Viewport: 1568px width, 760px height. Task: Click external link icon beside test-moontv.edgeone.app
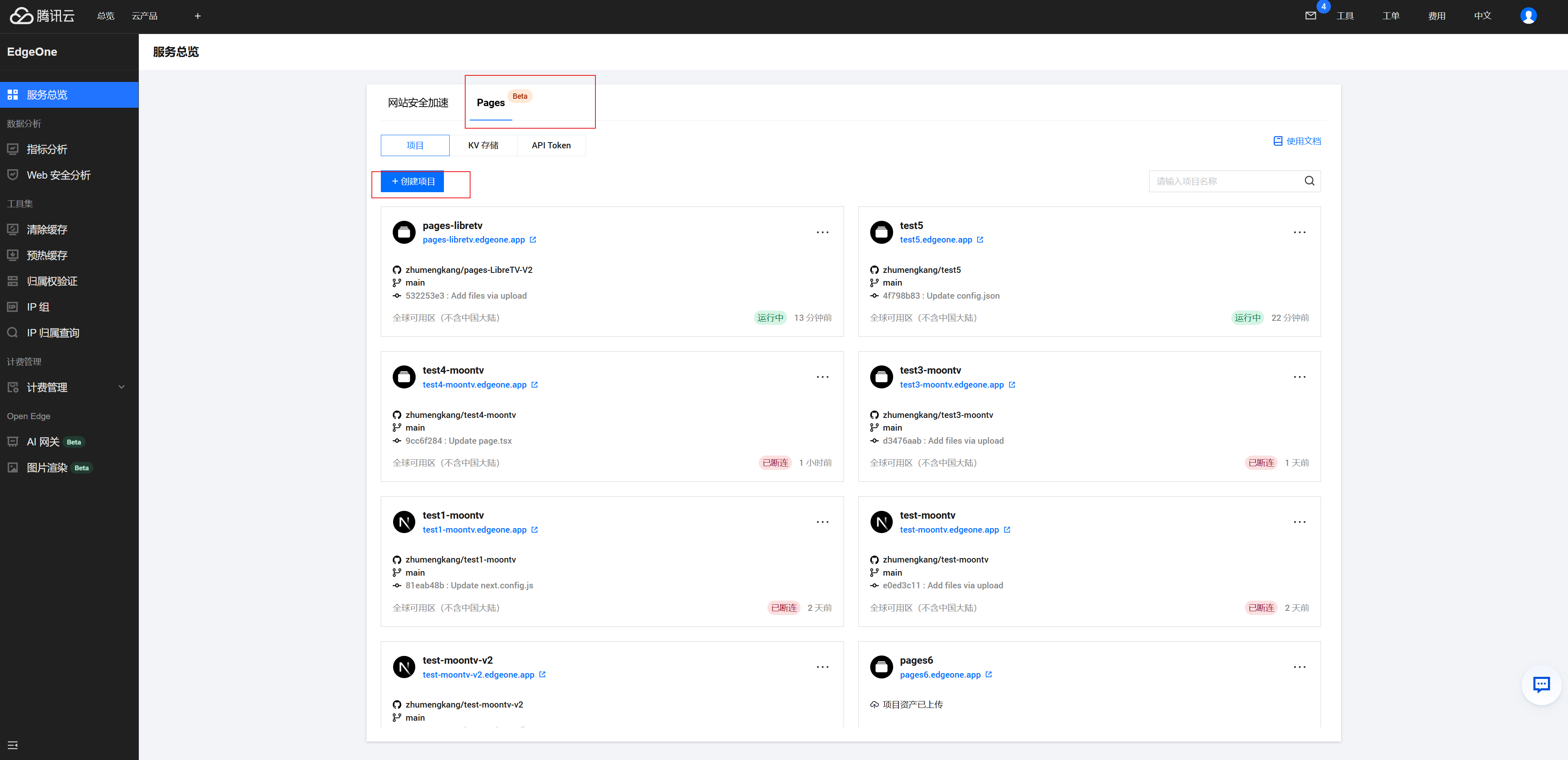point(1007,530)
